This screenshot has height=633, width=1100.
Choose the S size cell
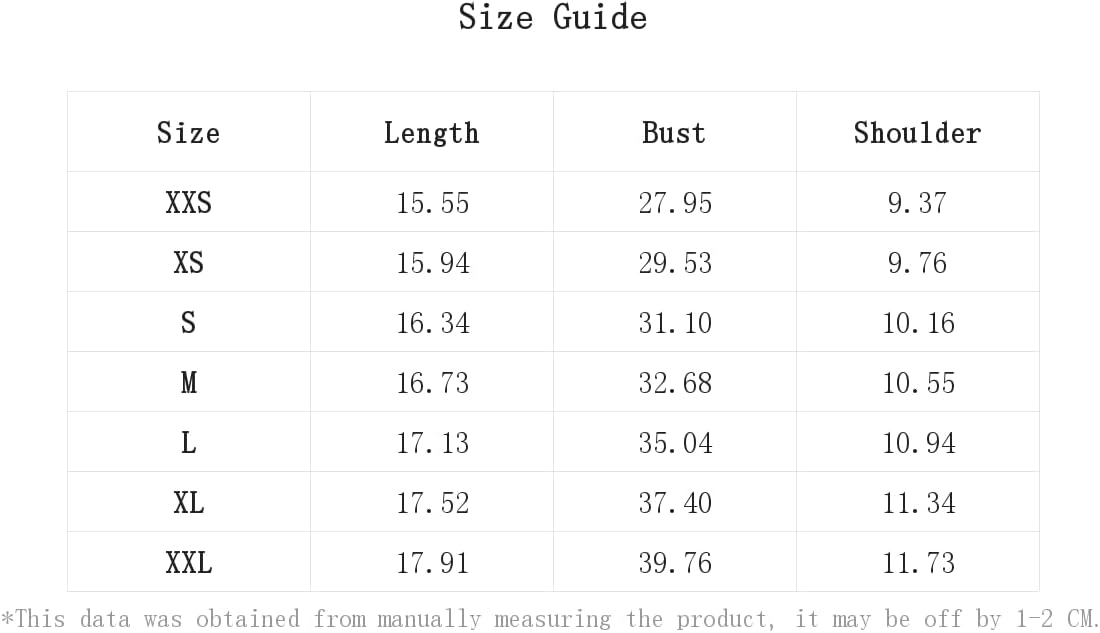188,323
